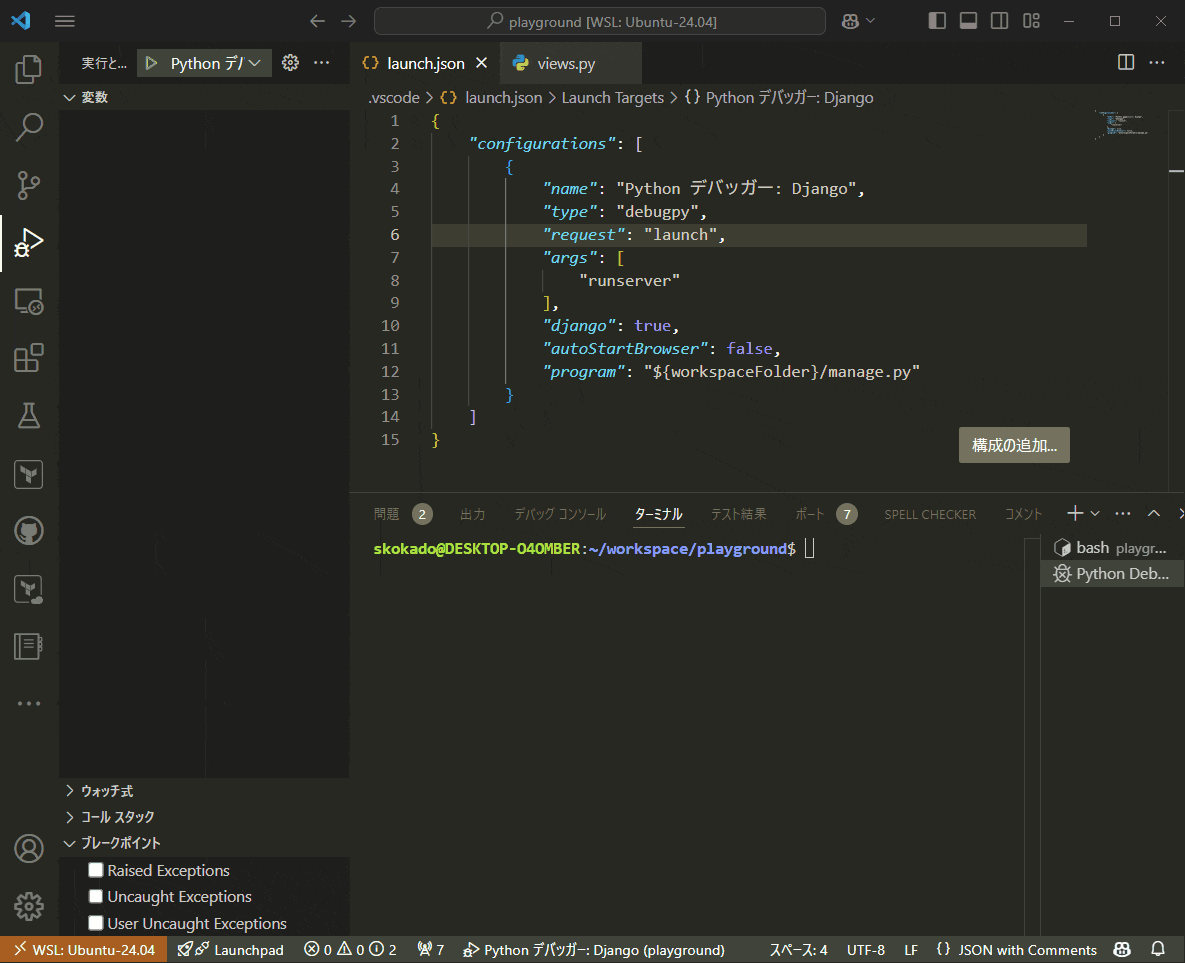Click the debug launch settings gear icon
Screen dimensions: 1185x963
pos(289,62)
